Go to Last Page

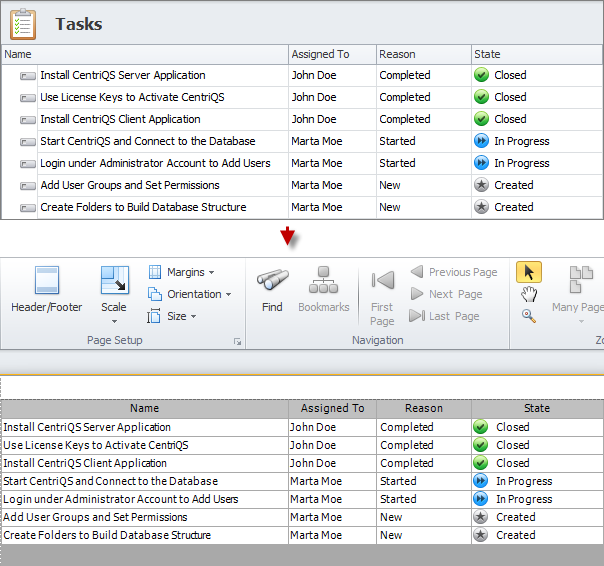point(445,316)
